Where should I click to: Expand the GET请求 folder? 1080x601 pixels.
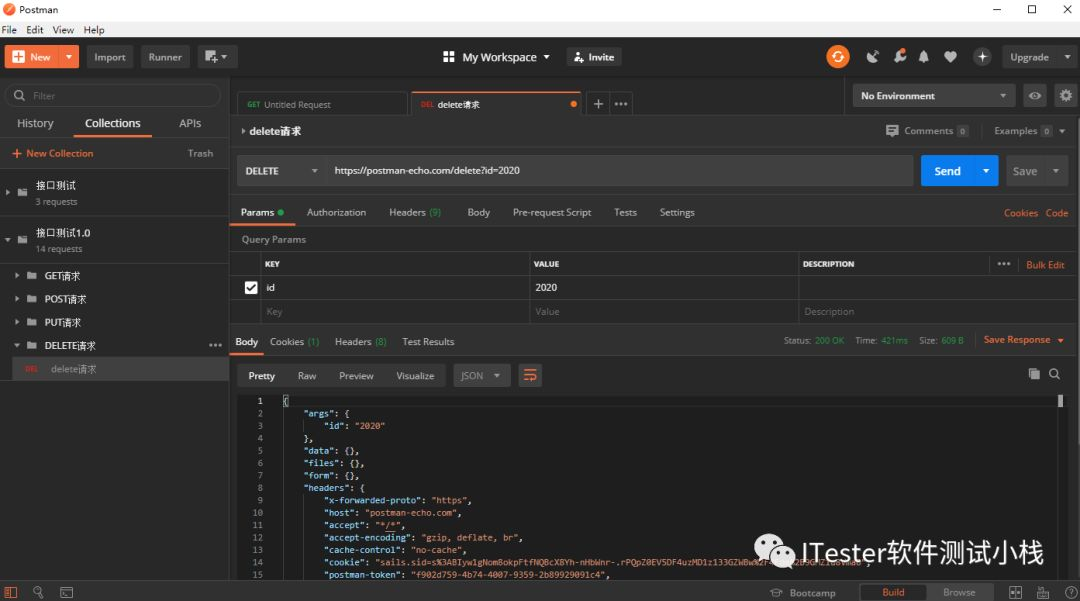point(17,275)
